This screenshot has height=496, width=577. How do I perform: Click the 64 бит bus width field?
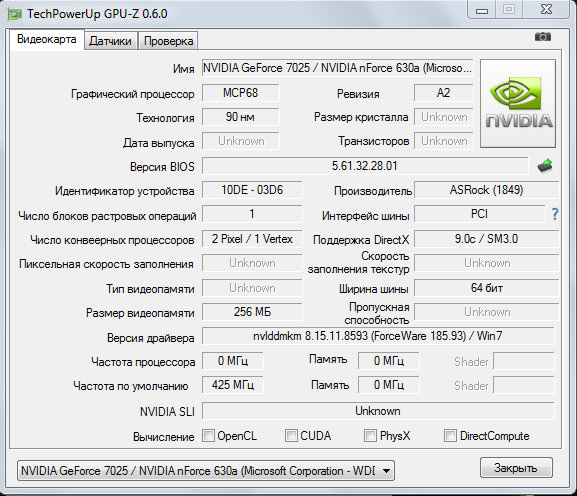tap(486, 288)
